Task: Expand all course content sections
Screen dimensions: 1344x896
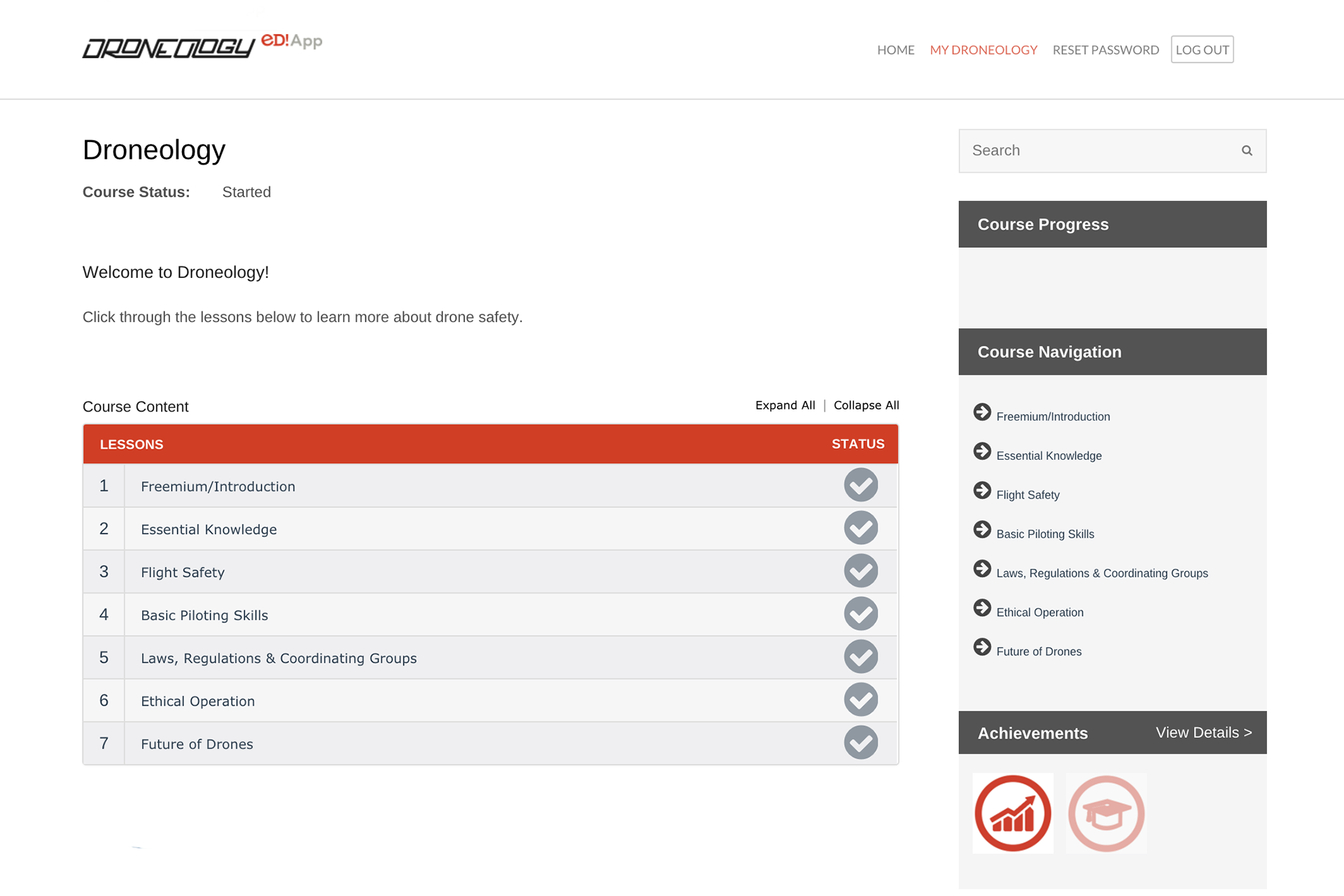Action: (x=785, y=405)
